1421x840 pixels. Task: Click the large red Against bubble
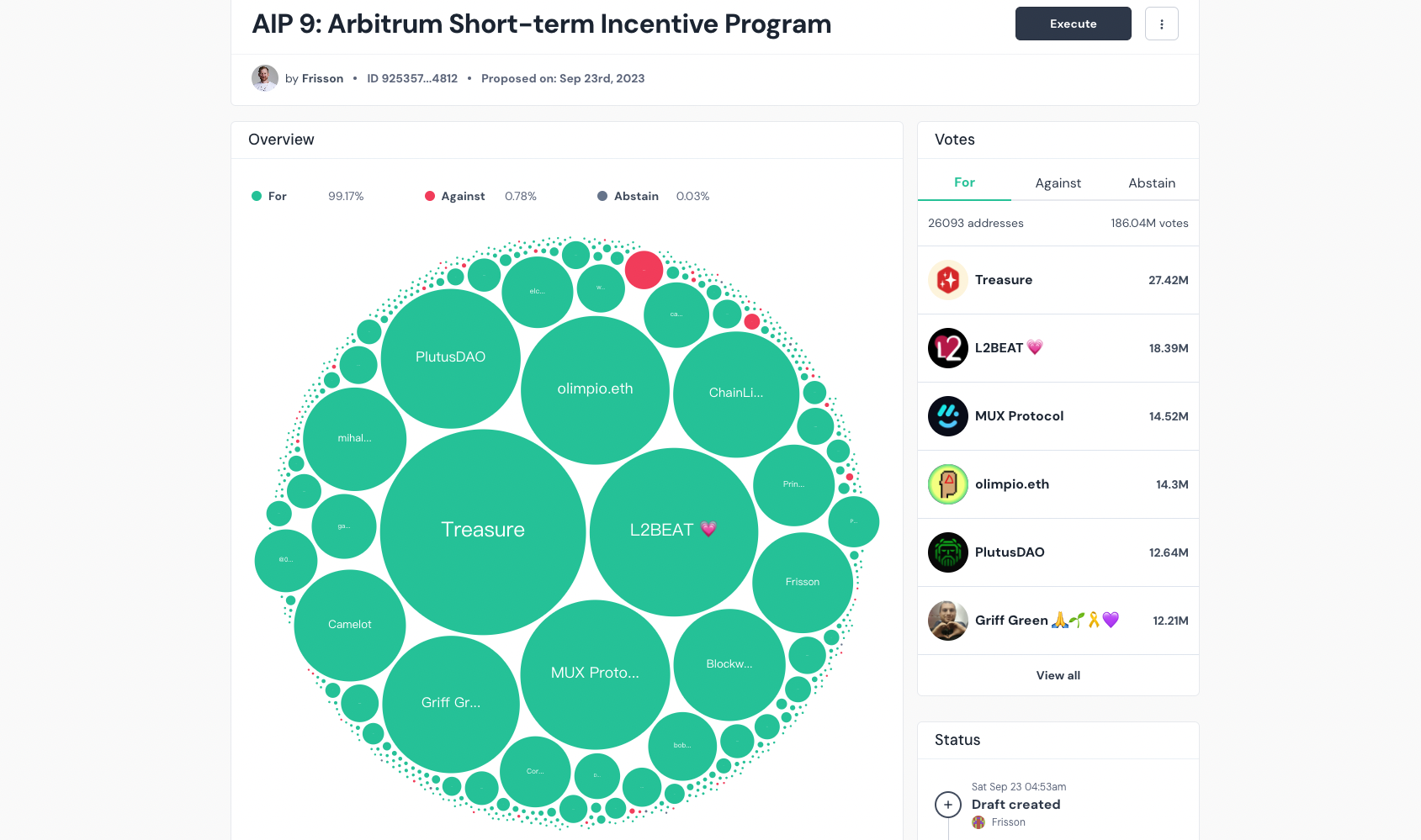click(644, 270)
